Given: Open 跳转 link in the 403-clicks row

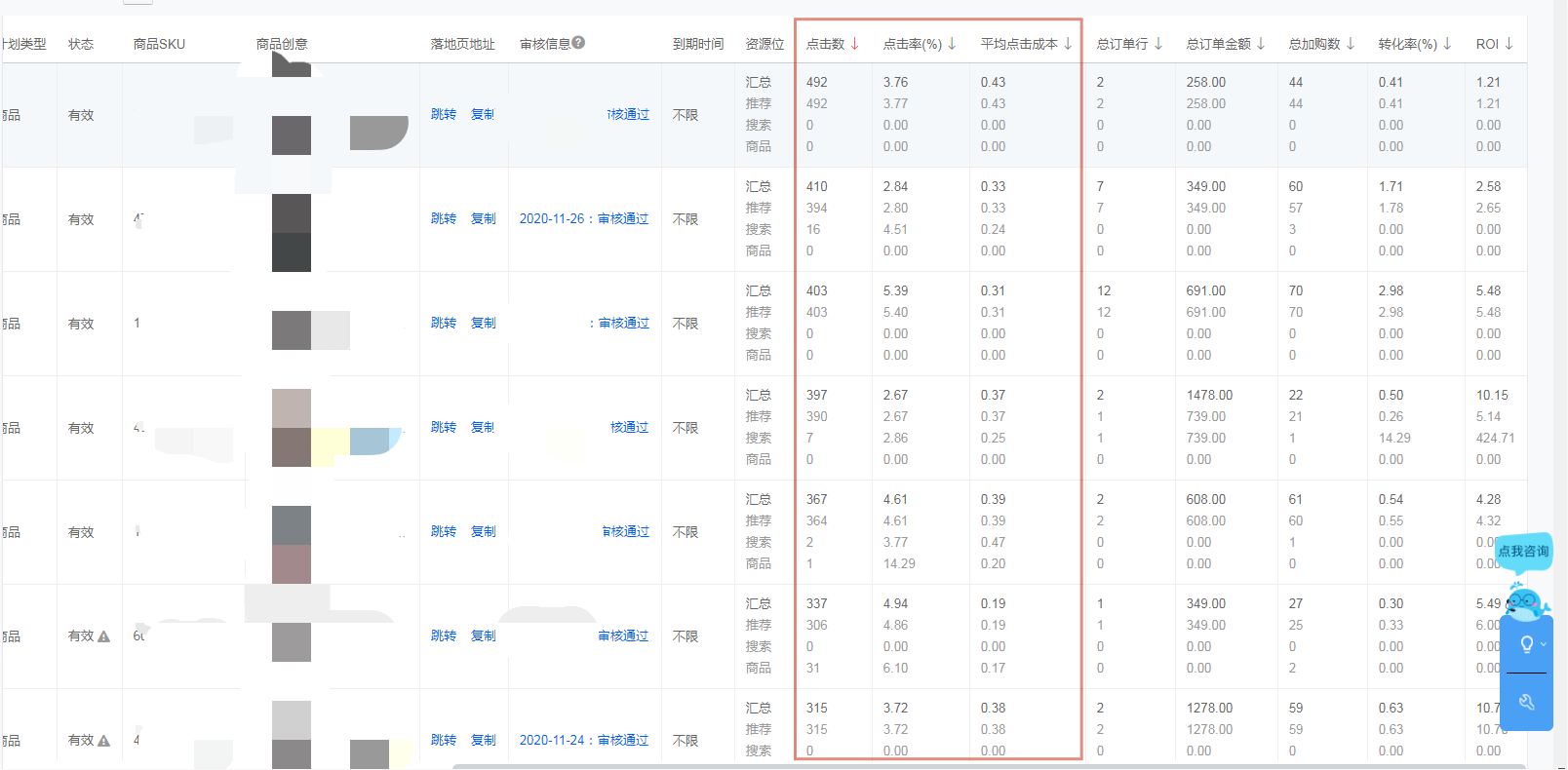Looking at the screenshot, I should pyautogui.click(x=444, y=324).
